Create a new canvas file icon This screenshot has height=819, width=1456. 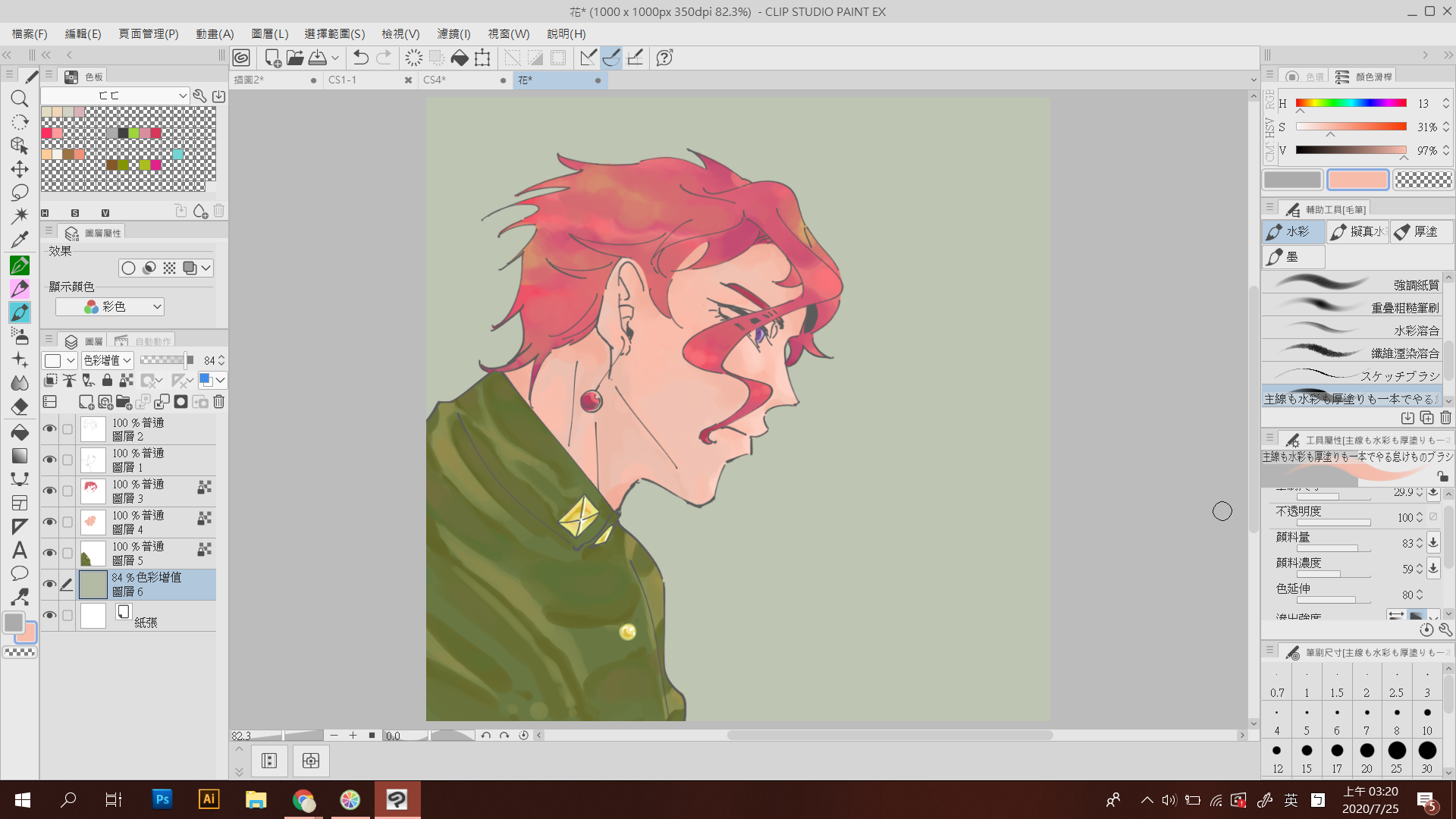(272, 58)
